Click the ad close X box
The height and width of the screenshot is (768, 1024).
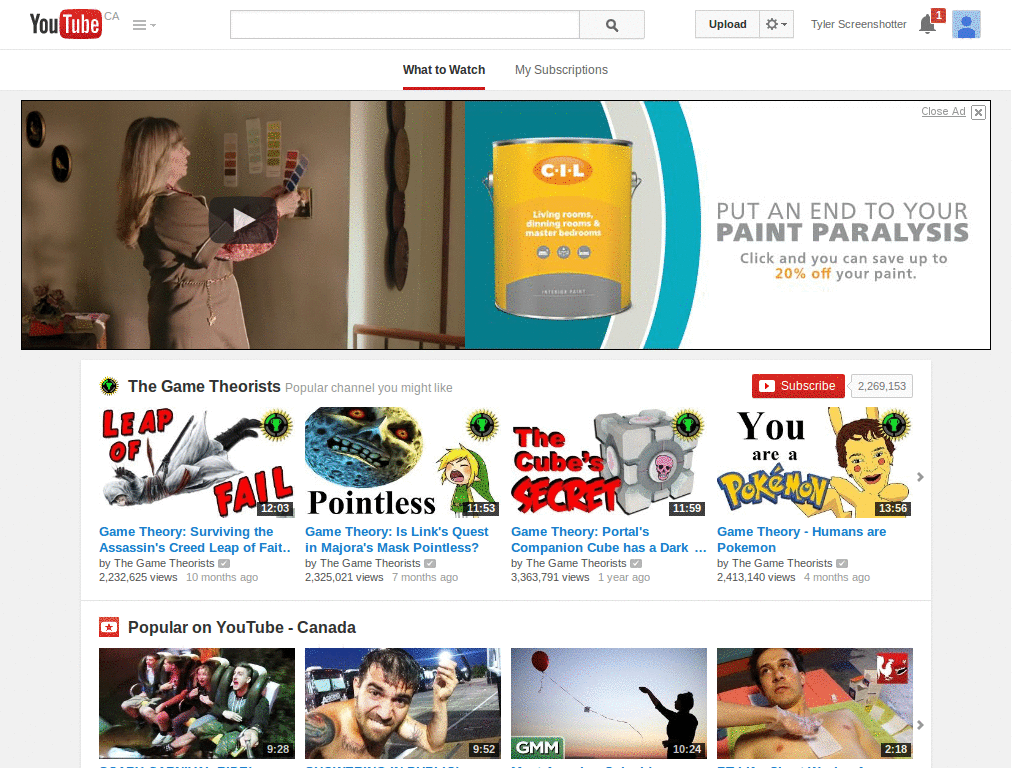tap(978, 112)
